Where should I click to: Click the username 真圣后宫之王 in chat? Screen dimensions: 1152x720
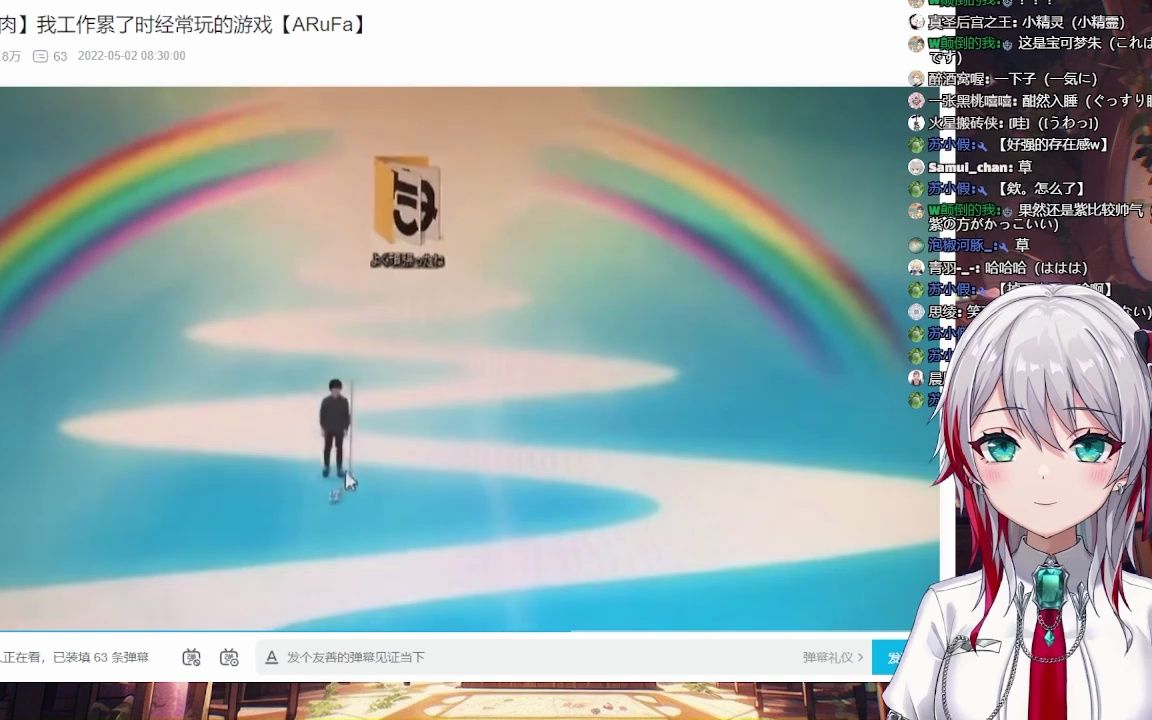pyautogui.click(x=971, y=22)
